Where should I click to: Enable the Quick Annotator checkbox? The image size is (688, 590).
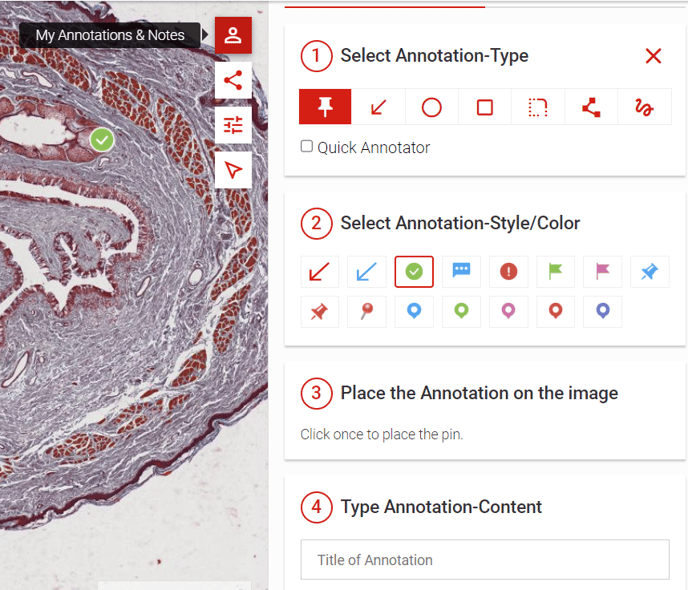(307, 146)
